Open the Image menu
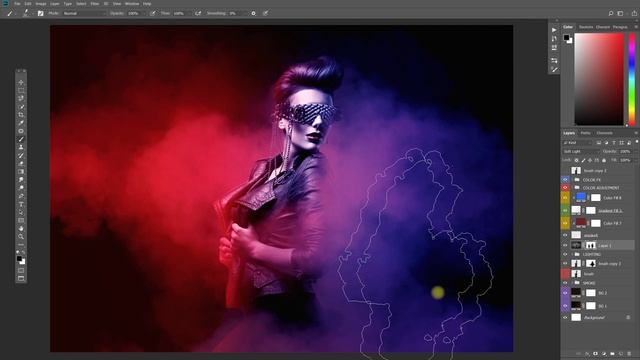The height and width of the screenshot is (360, 640). coord(41,4)
